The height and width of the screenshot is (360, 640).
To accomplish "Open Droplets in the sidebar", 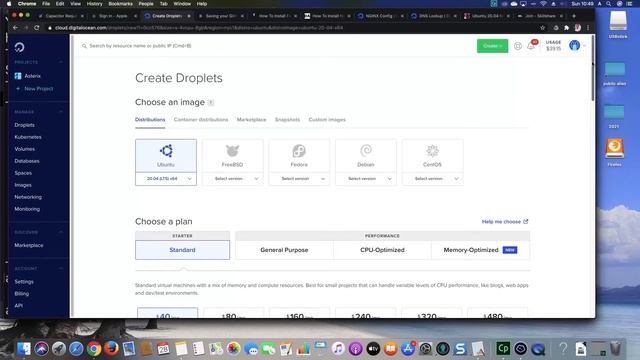I will click(x=24, y=125).
